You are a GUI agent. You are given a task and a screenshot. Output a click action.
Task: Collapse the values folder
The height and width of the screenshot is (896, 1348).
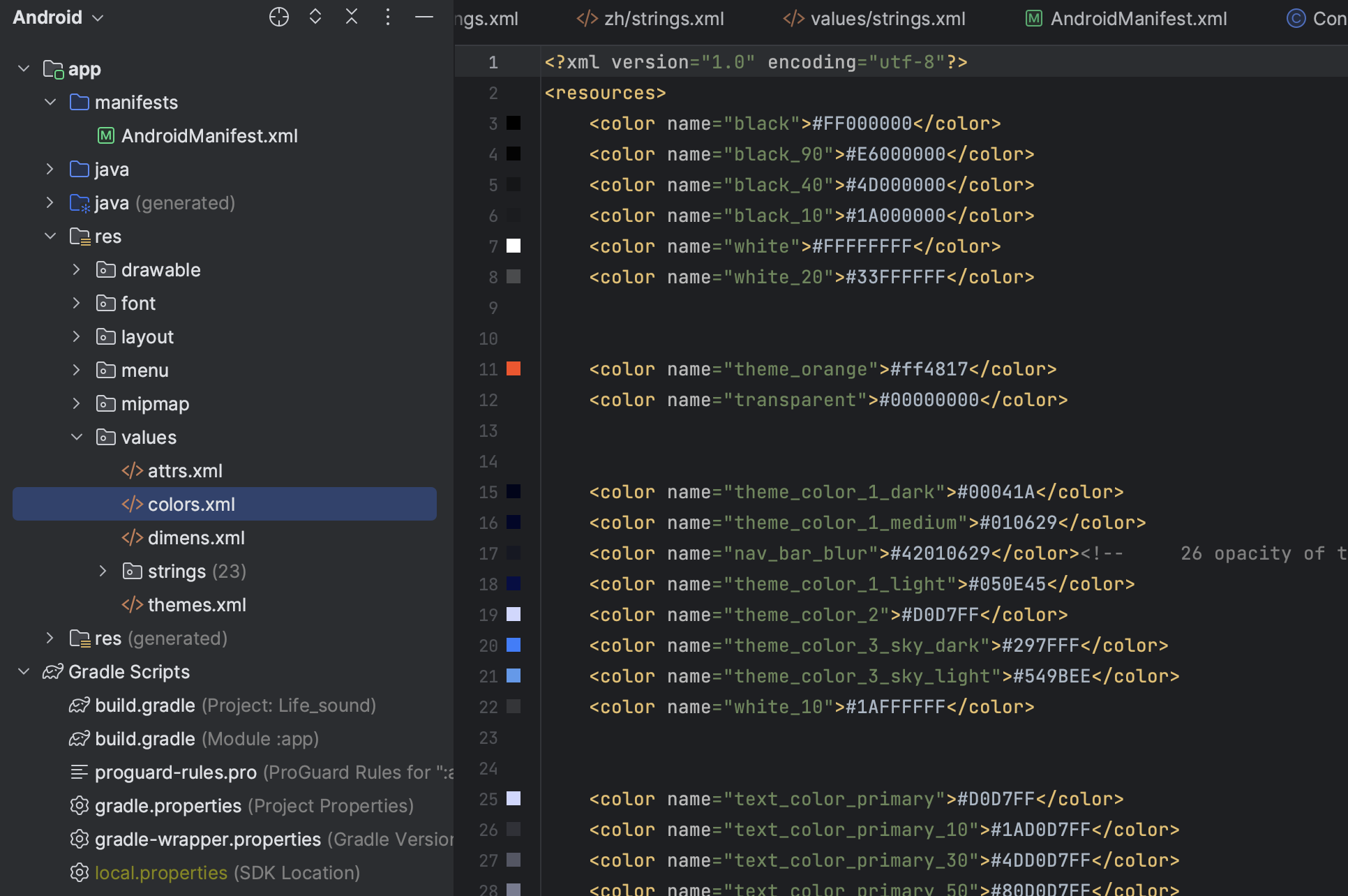pos(76,437)
